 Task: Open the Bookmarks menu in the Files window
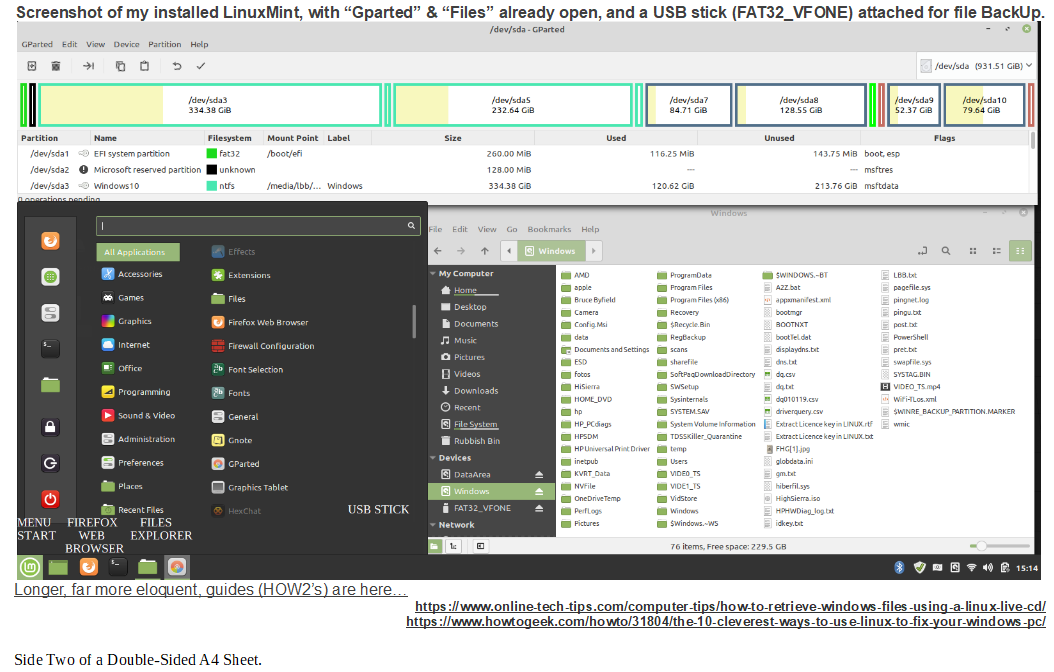pos(549,229)
